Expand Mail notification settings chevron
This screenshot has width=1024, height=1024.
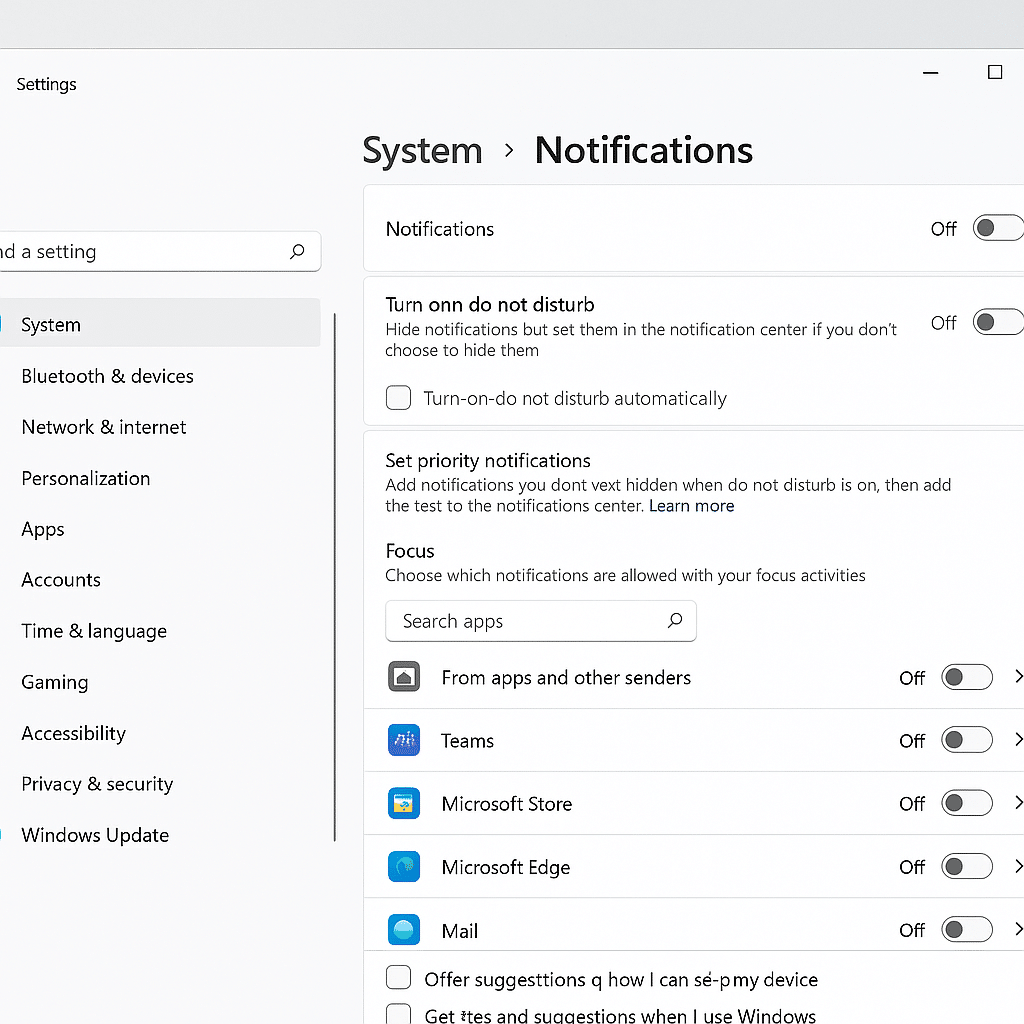tap(1017, 929)
